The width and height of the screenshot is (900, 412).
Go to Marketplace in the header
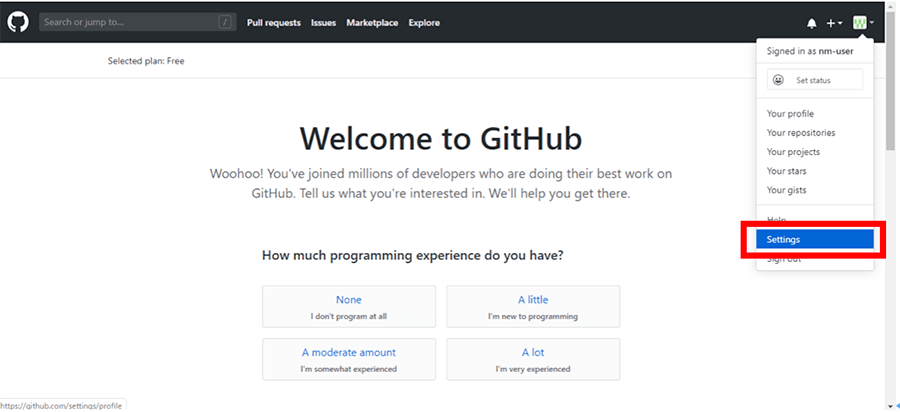click(x=372, y=23)
